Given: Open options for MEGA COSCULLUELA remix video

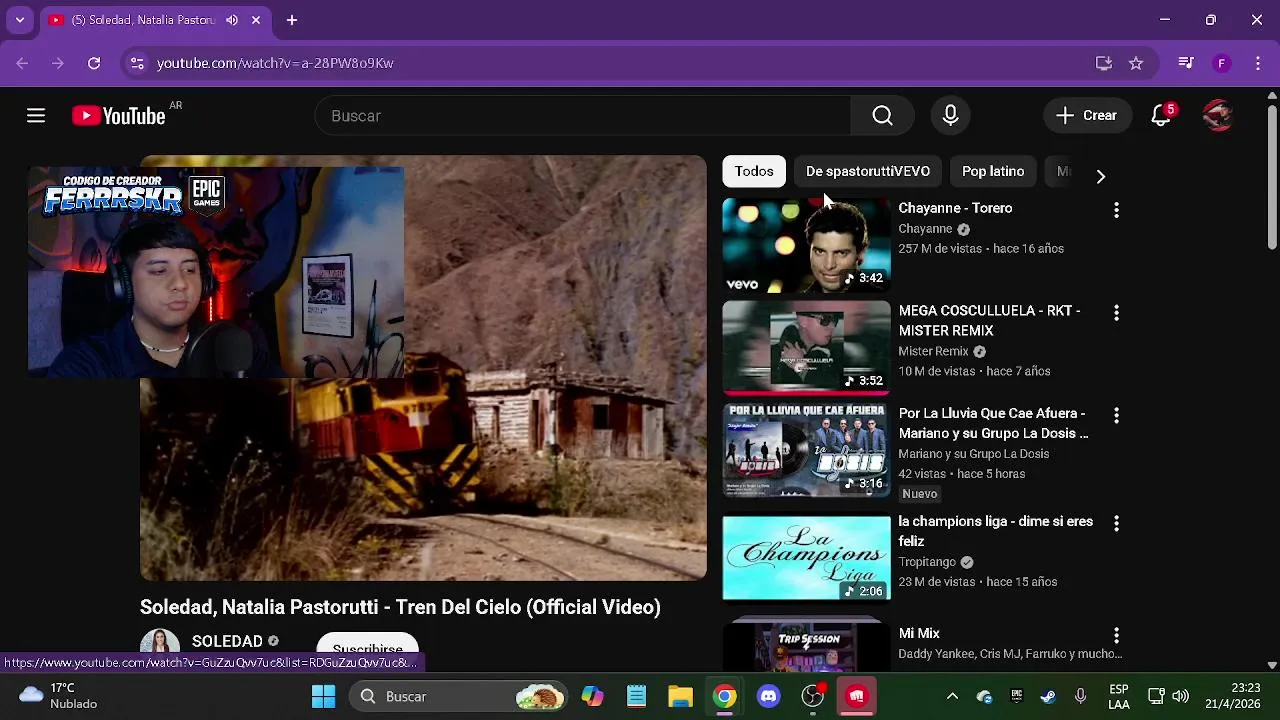Looking at the screenshot, I should click(1116, 313).
